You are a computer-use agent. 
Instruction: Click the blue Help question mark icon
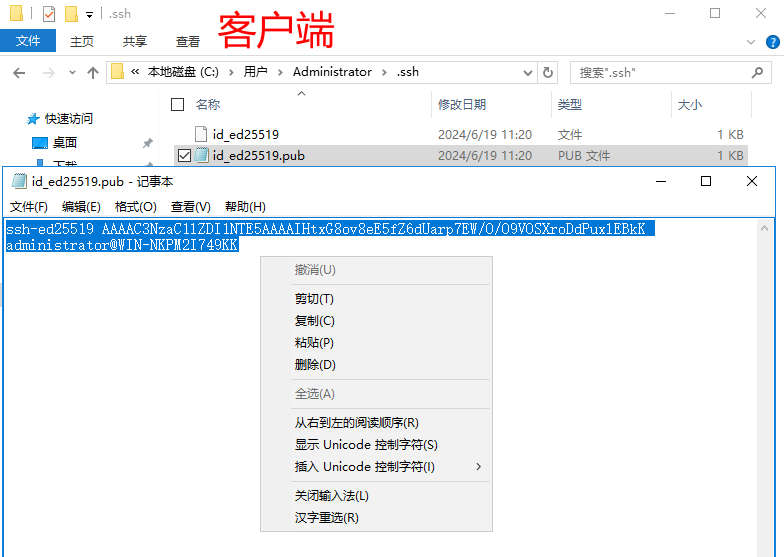(772, 42)
